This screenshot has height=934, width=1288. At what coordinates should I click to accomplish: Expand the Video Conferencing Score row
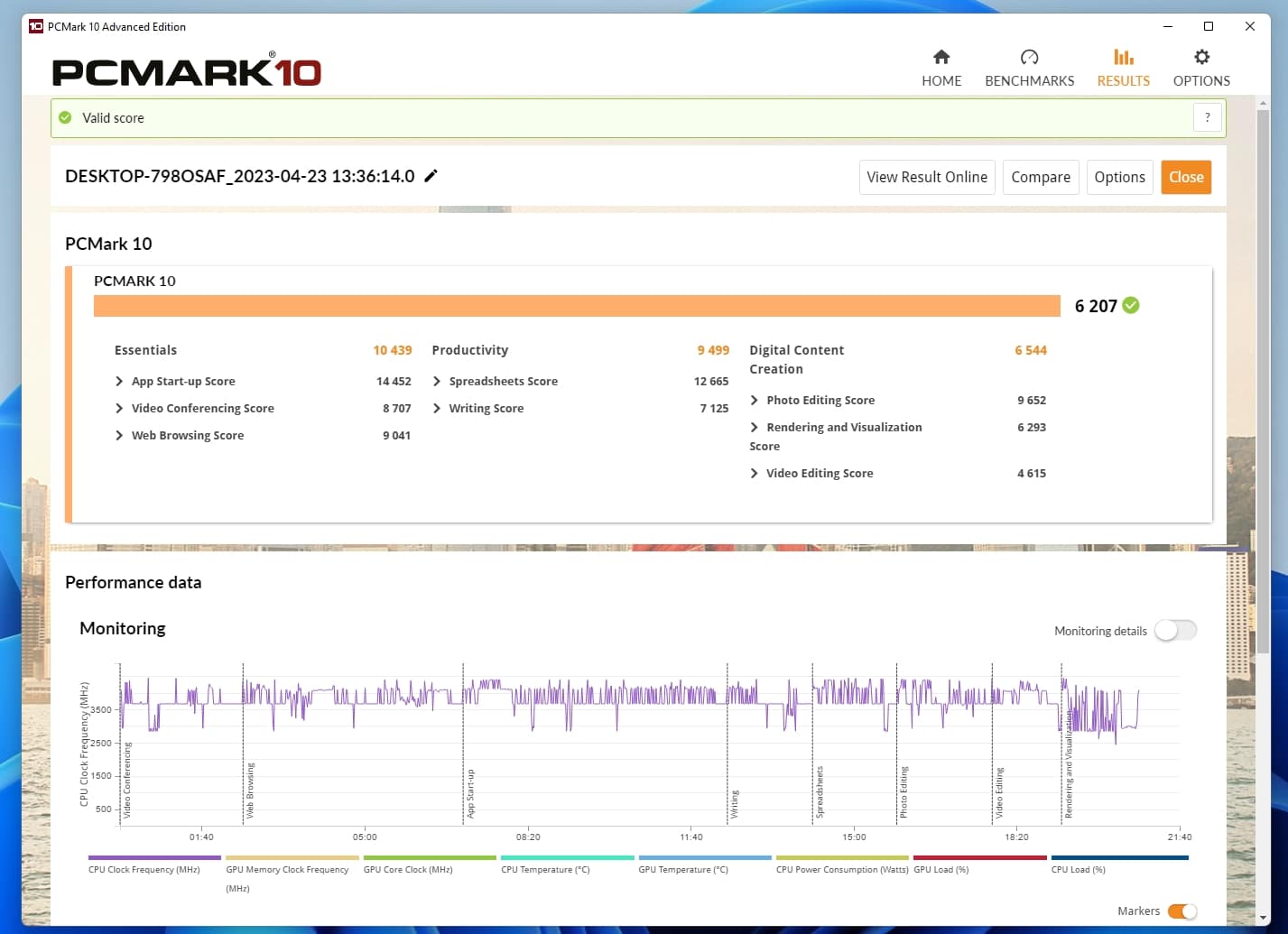119,409
